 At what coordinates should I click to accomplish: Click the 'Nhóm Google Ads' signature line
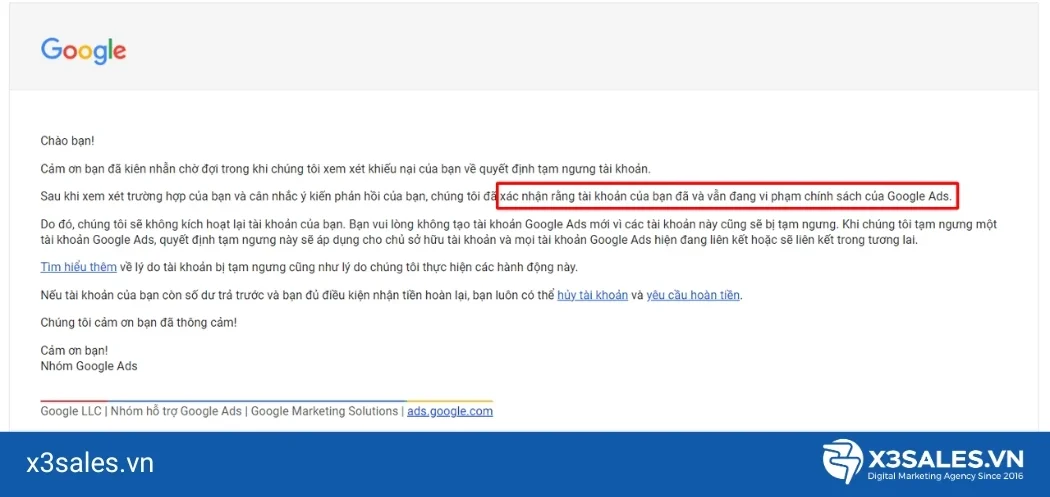pos(88,366)
